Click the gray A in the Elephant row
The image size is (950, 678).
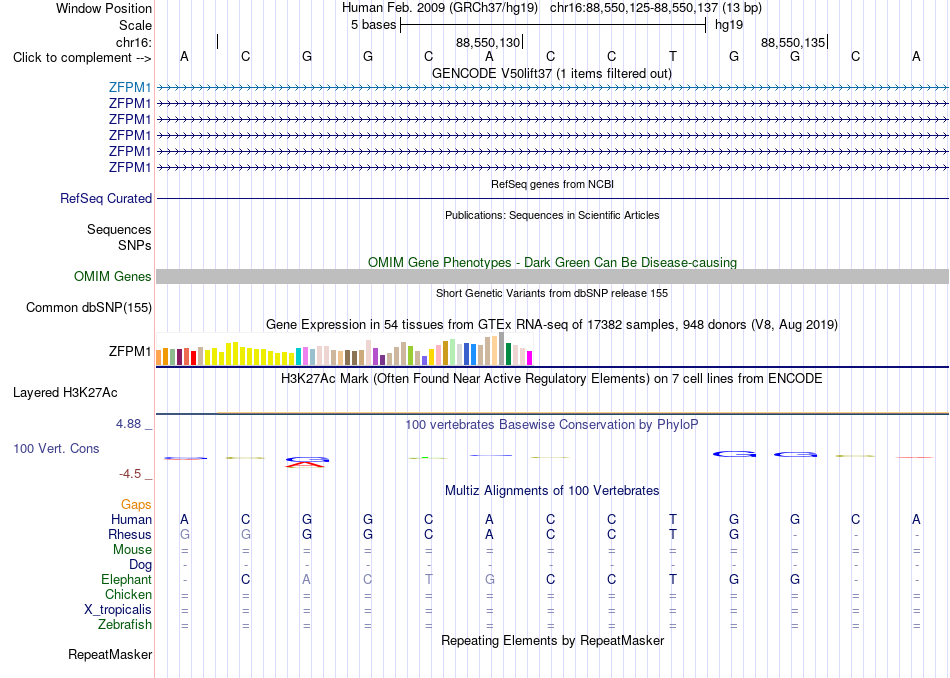coord(306,580)
